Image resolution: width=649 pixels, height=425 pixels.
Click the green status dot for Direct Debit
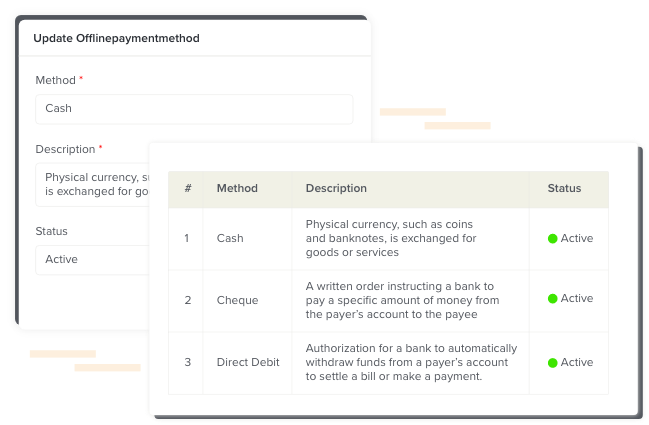552,363
